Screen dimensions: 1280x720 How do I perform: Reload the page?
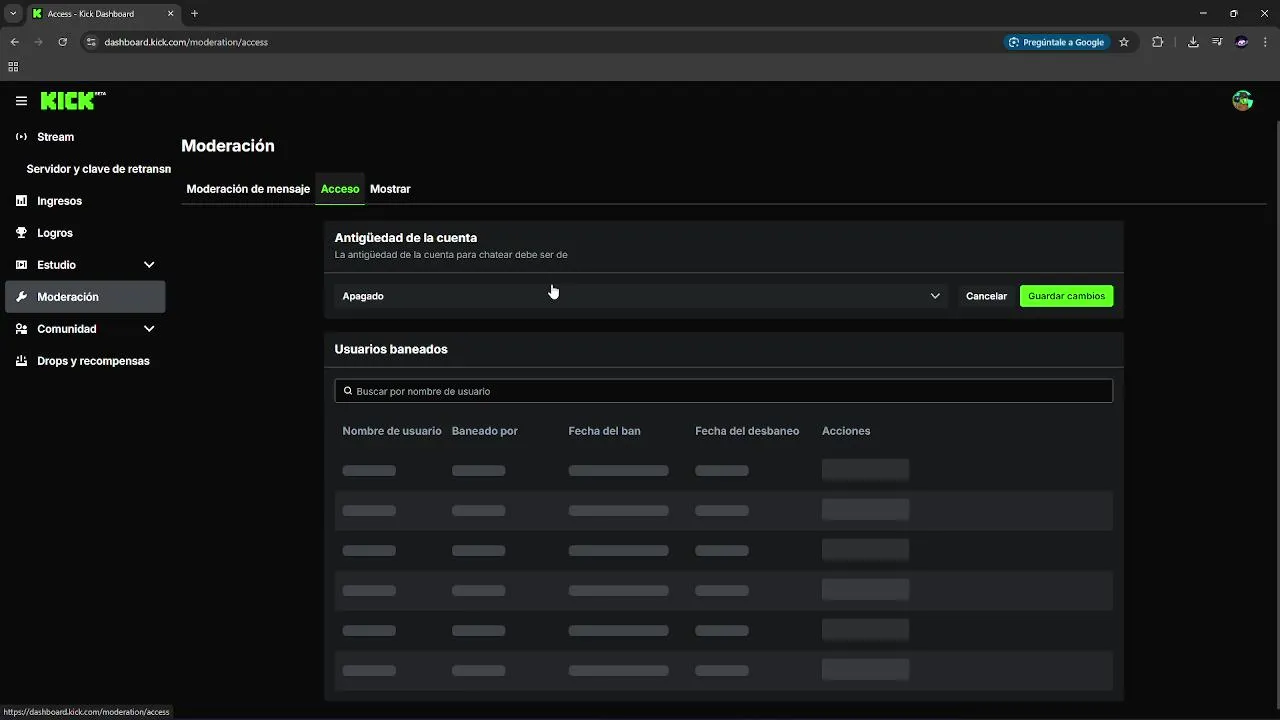click(x=62, y=42)
